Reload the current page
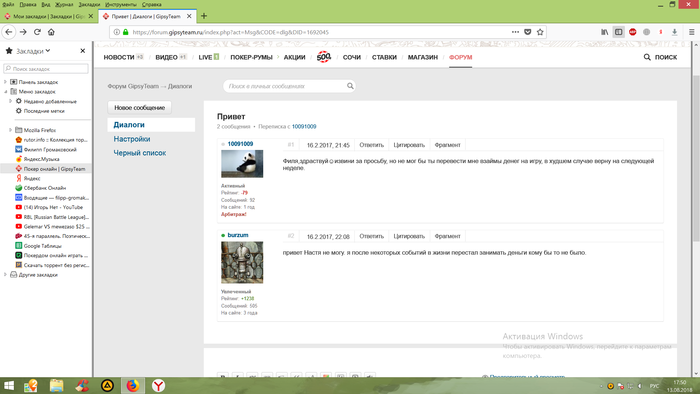This screenshot has height=394, width=700. pos(37,32)
